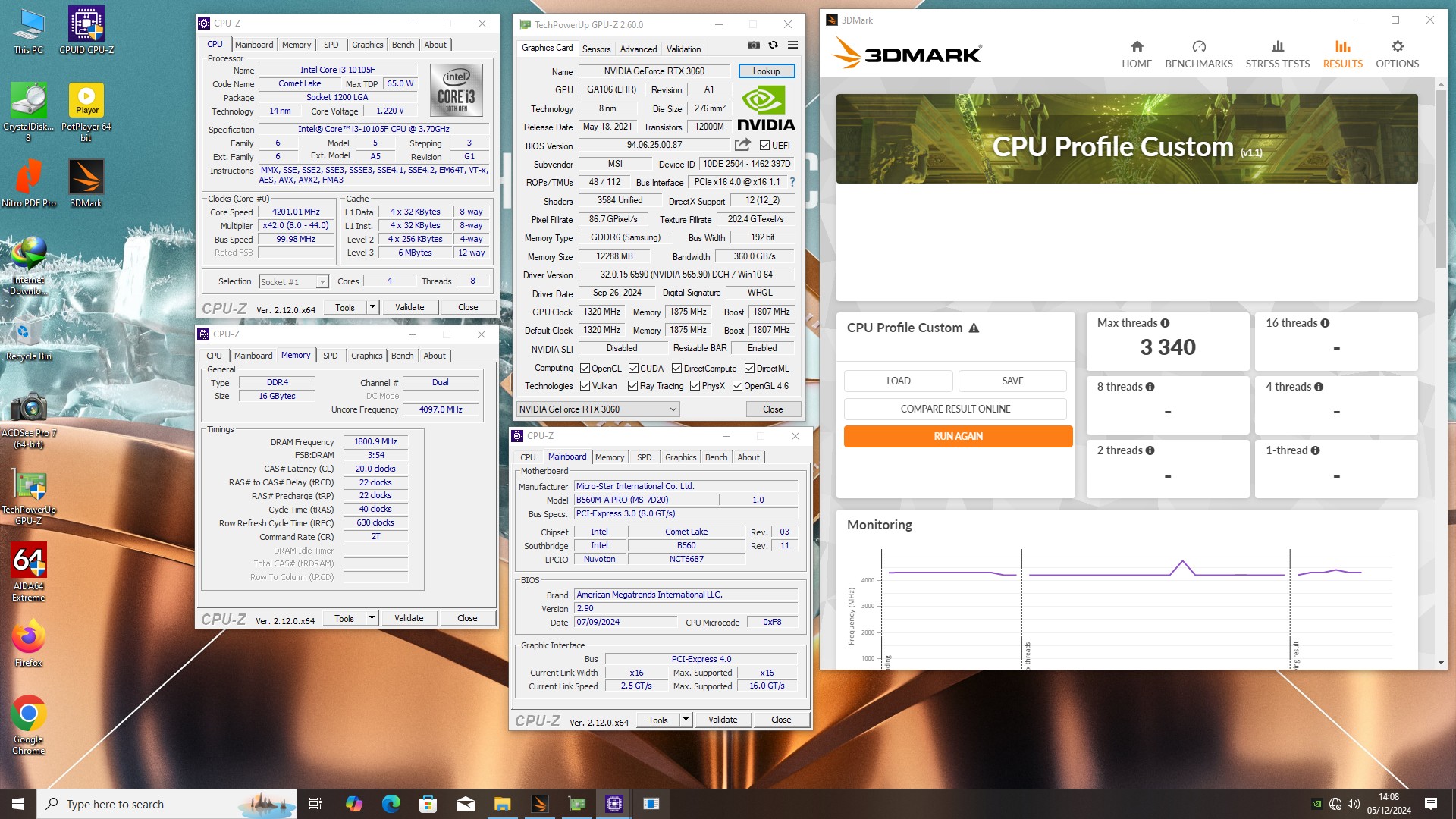Open SPD tab in CPU-Z Memory window

tap(331, 356)
